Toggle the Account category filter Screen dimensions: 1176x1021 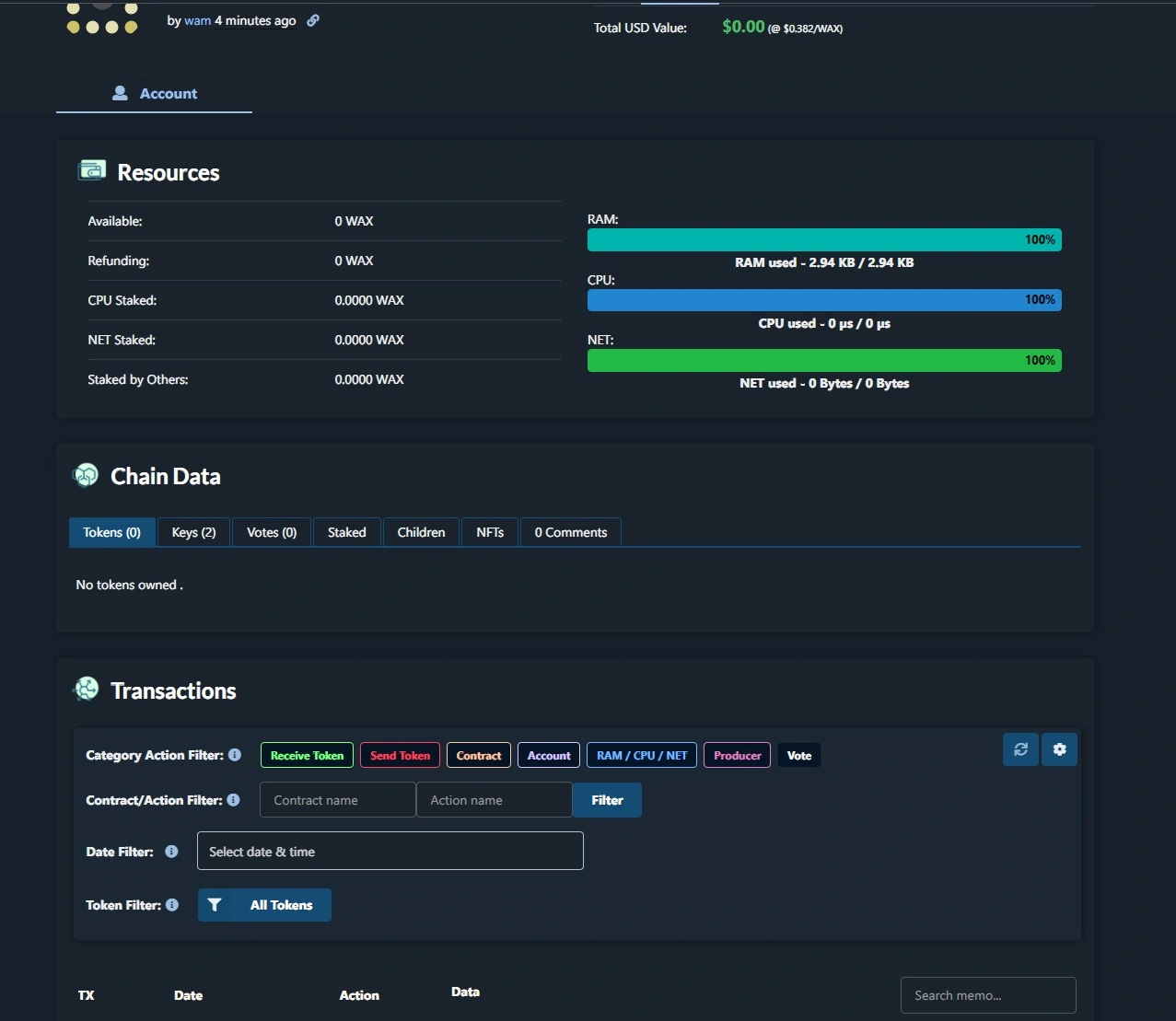[x=549, y=756]
